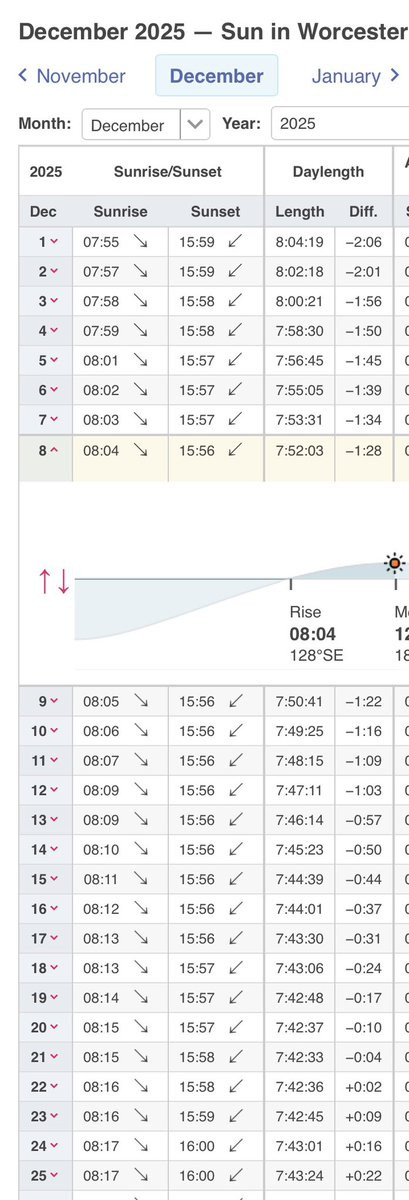409x1200 pixels.
Task: Click the sunset arrow icon in Dec 12 row
Action: pyautogui.click(x=235, y=790)
